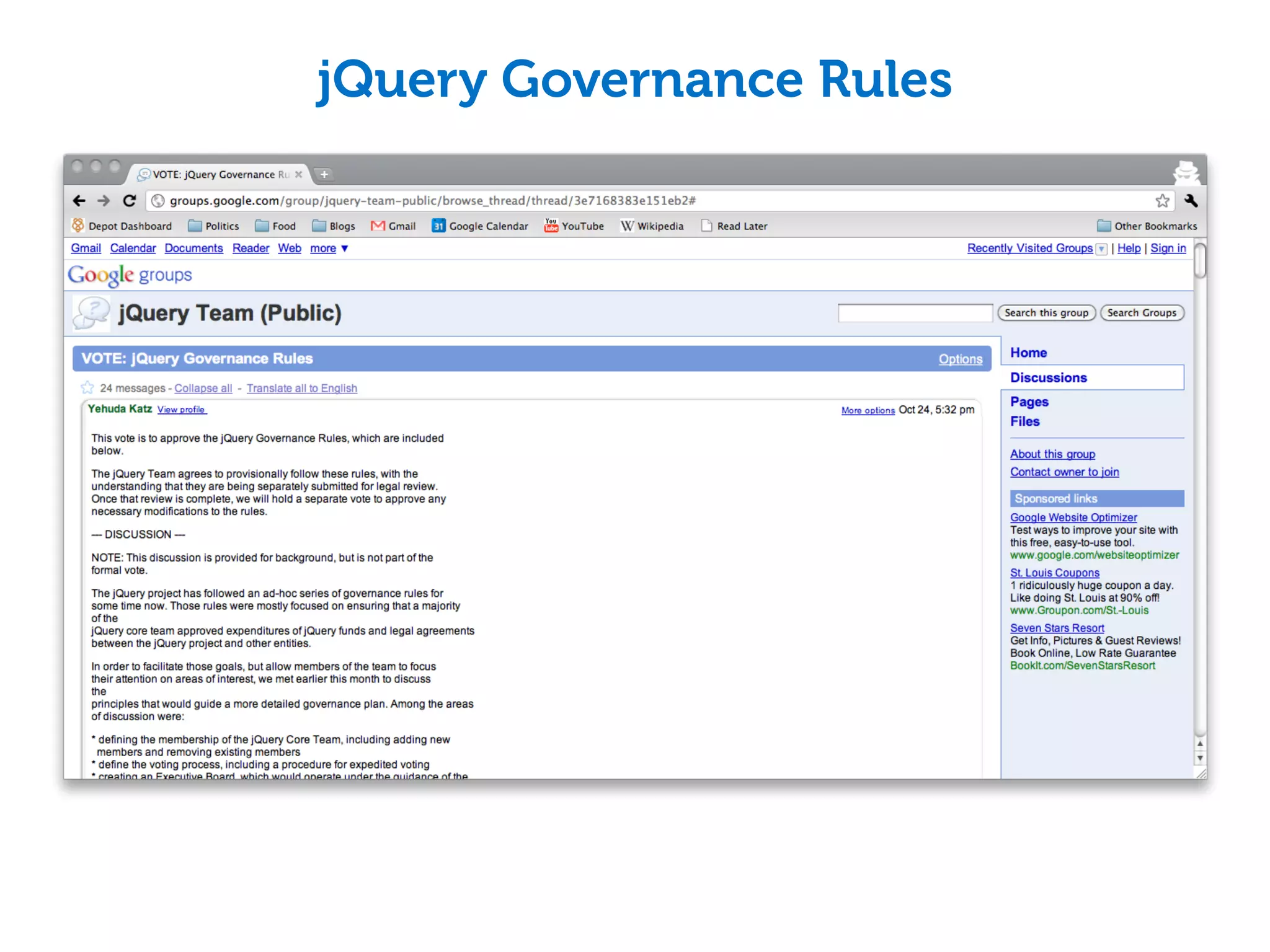Click the Sign in link
The image size is (1270, 952).
click(1168, 248)
